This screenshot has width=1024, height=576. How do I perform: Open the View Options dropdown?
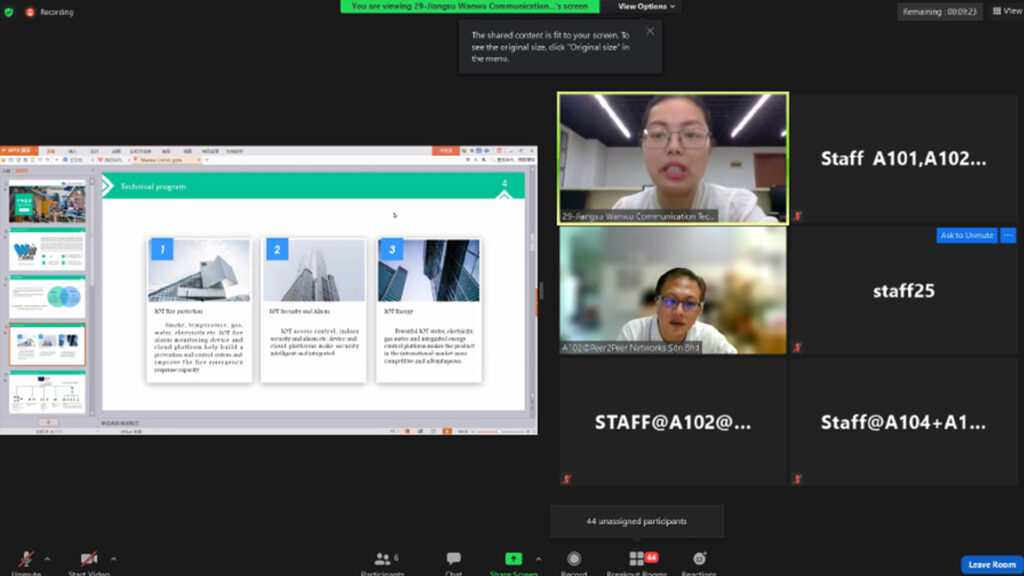pyautogui.click(x=646, y=7)
